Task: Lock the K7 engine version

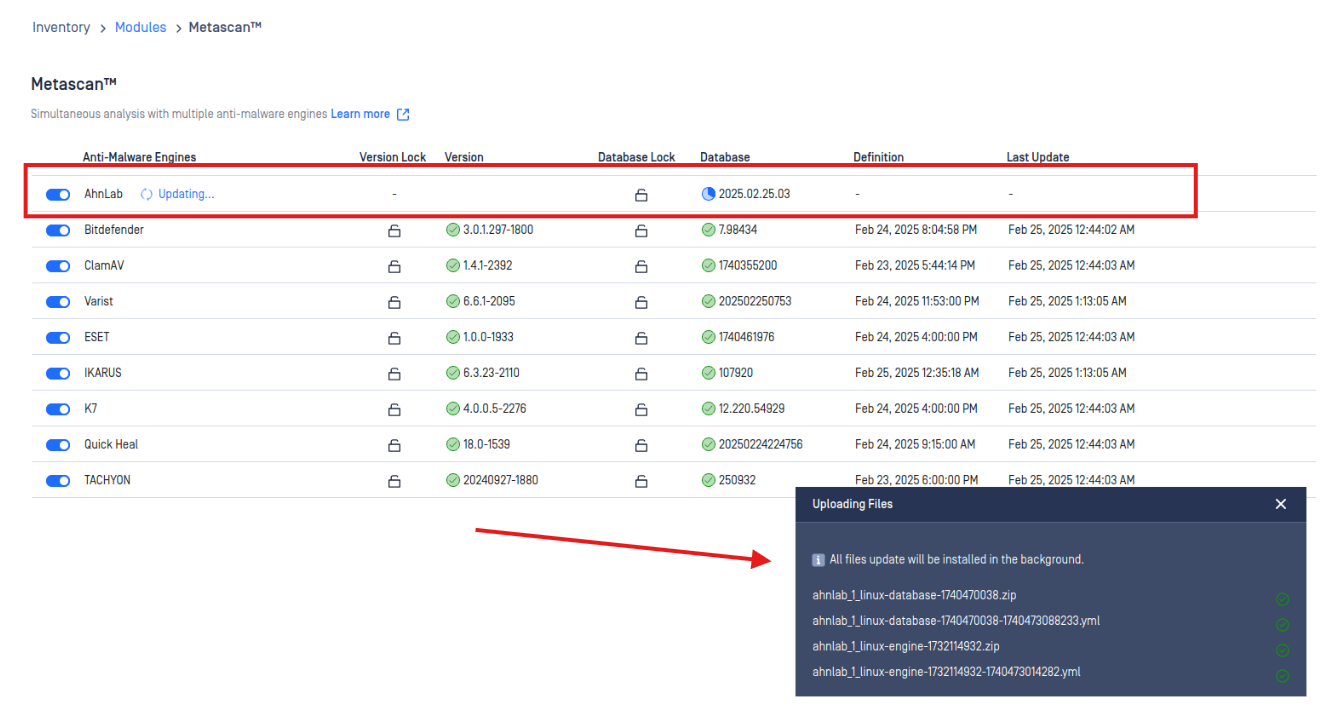Action: tap(394, 410)
